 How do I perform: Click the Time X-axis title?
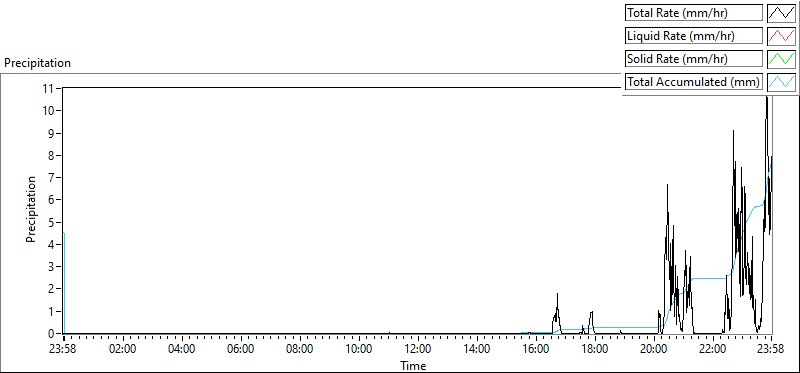click(x=413, y=365)
